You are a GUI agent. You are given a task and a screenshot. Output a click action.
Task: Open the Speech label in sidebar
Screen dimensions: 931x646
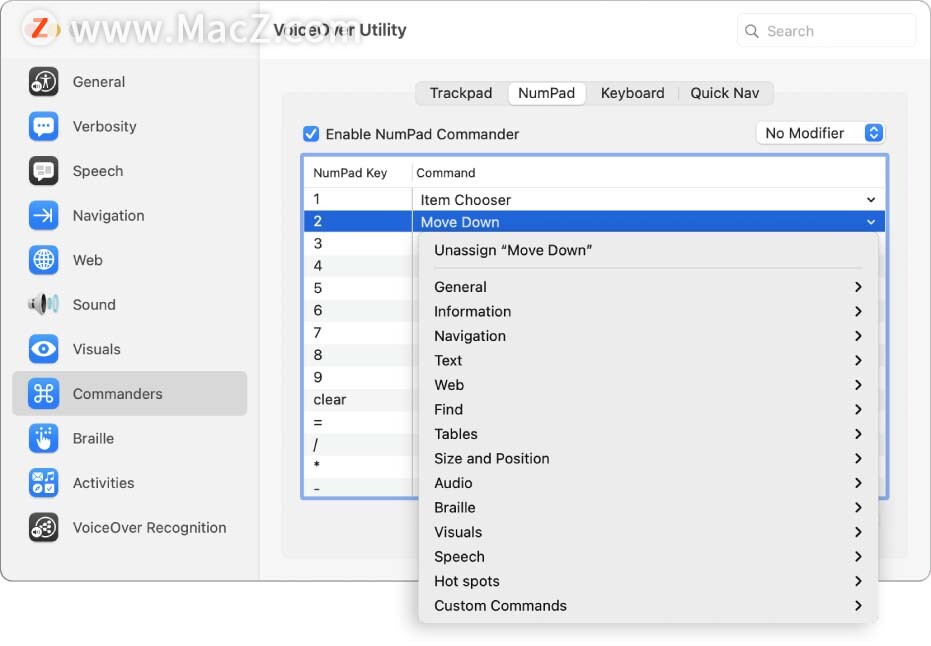[98, 171]
